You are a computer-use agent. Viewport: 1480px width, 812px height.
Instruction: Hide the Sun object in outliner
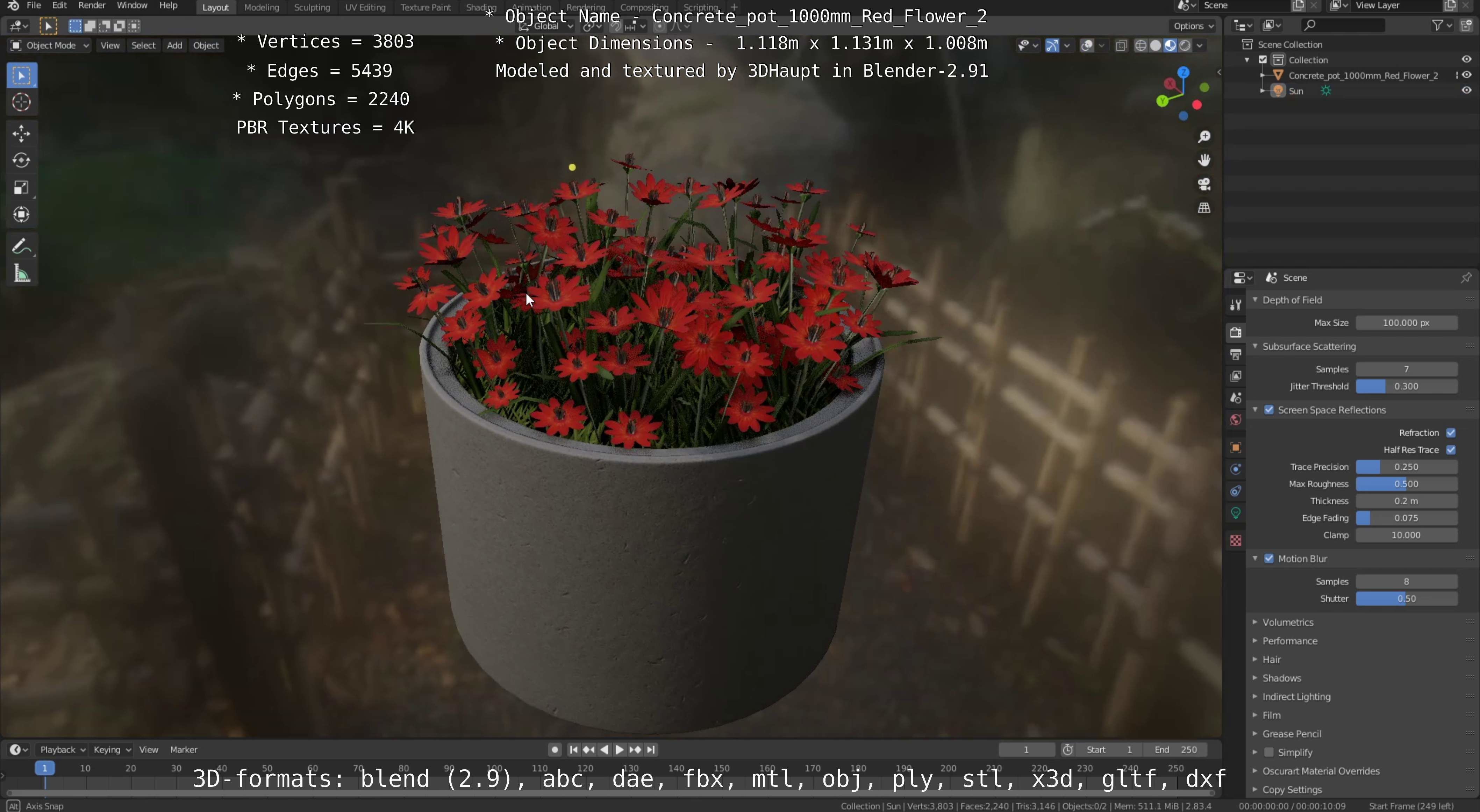[1467, 90]
